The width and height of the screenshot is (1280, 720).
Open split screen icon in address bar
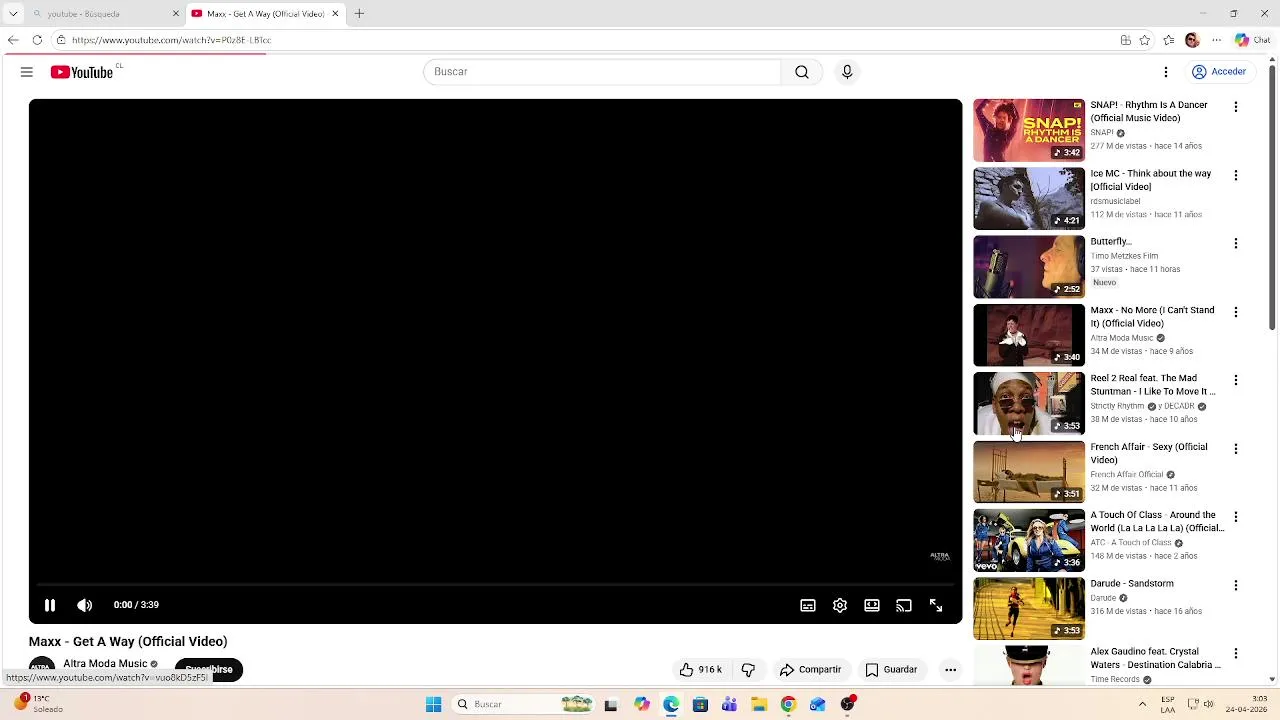click(x=1126, y=40)
